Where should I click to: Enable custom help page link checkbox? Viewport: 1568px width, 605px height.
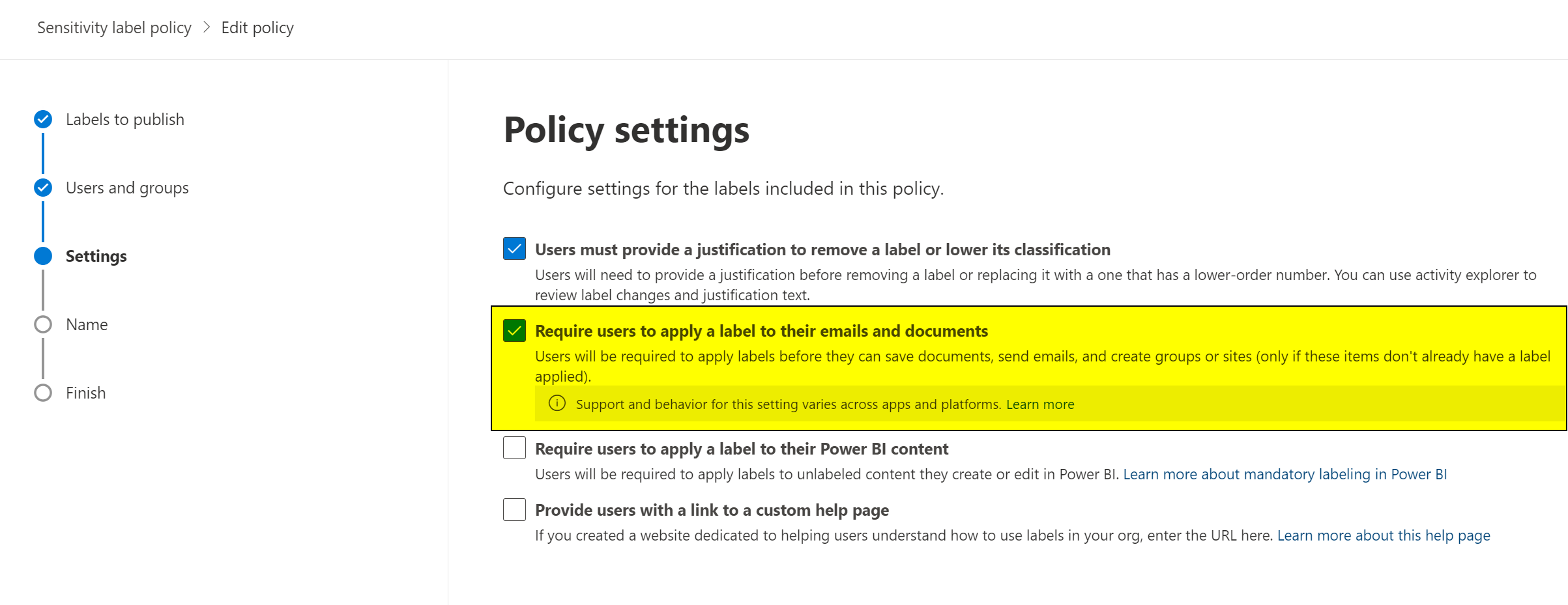pos(514,509)
